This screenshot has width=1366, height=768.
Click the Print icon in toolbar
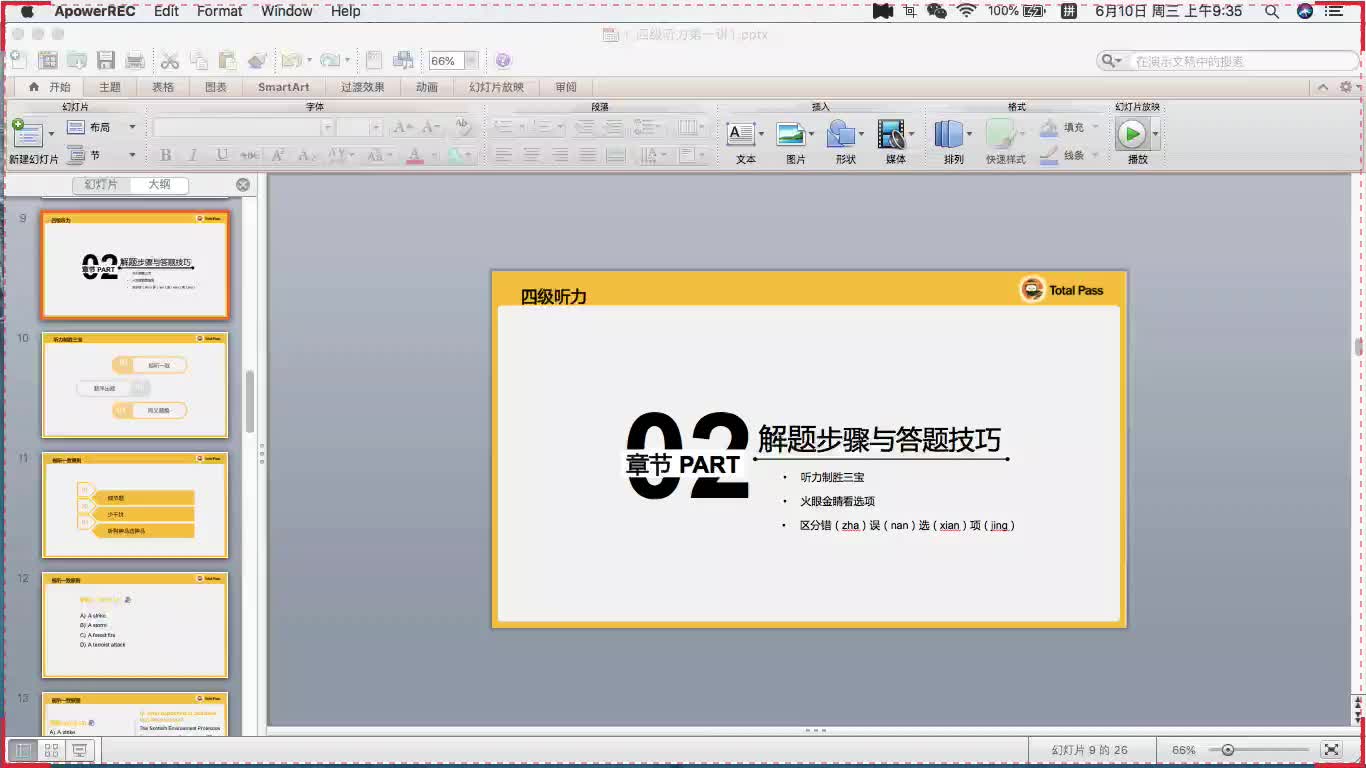point(134,60)
